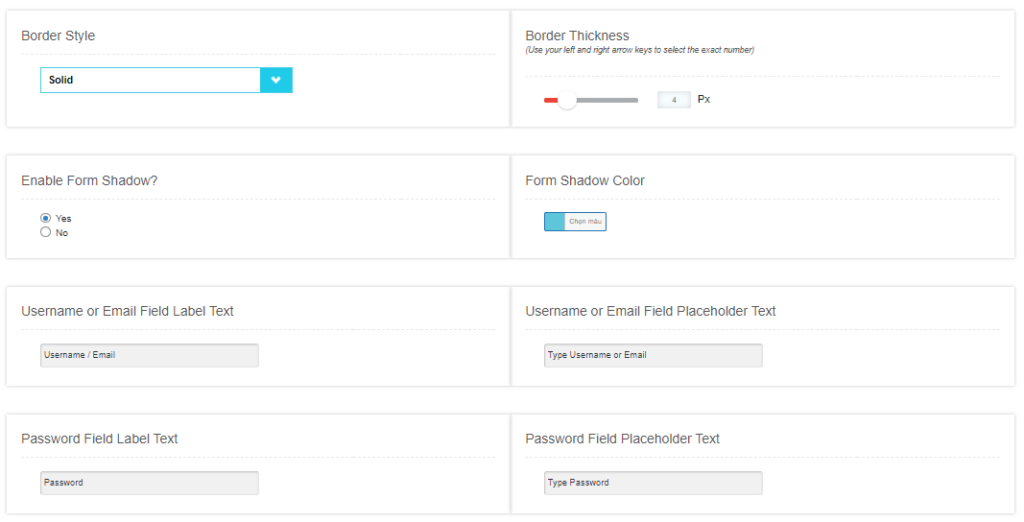This screenshot has height=522, width=1024.
Task: Click the chevron arrow on Border Style dropdown
Action: (276, 80)
